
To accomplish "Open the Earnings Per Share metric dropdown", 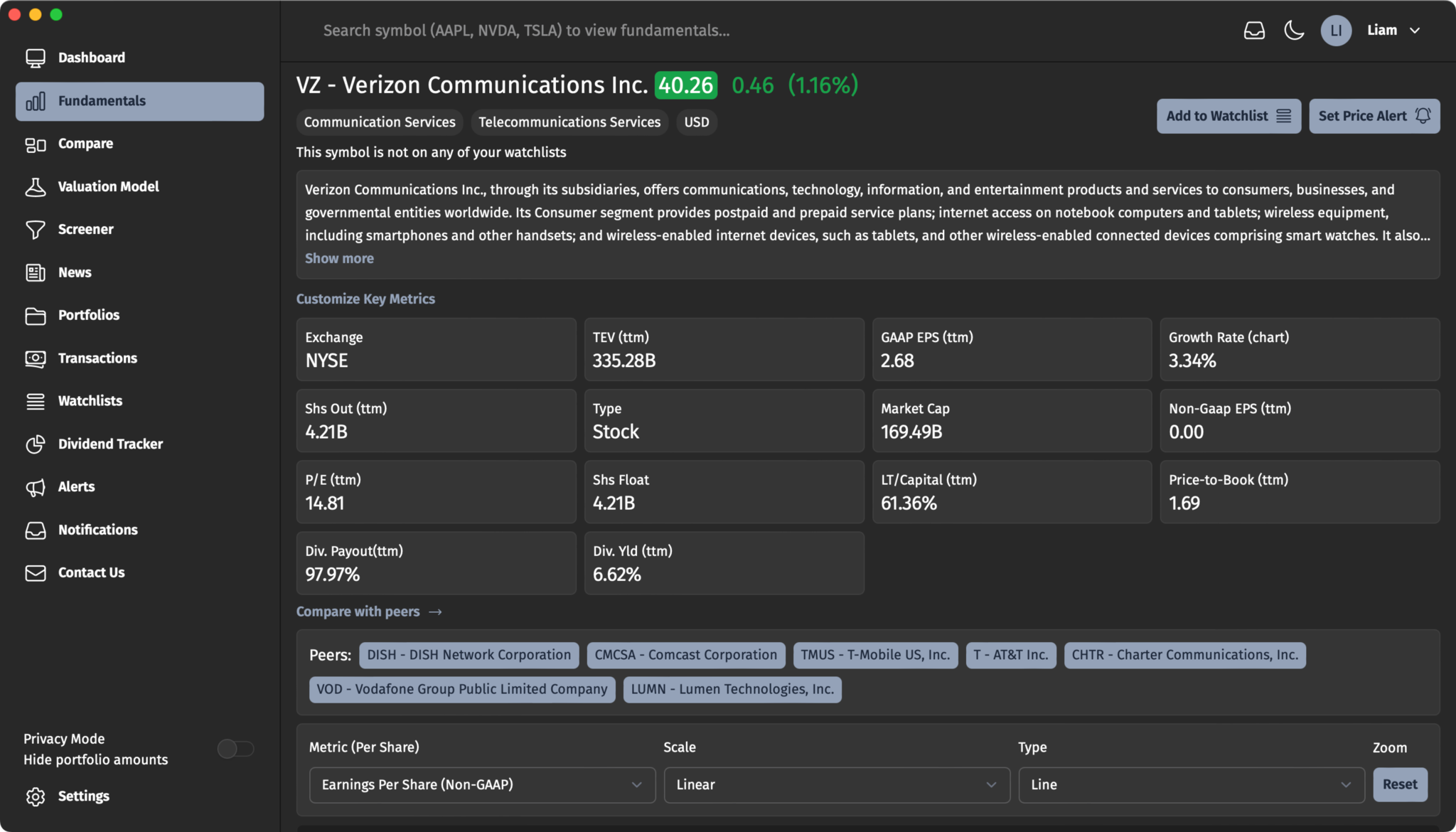I will (x=482, y=785).
